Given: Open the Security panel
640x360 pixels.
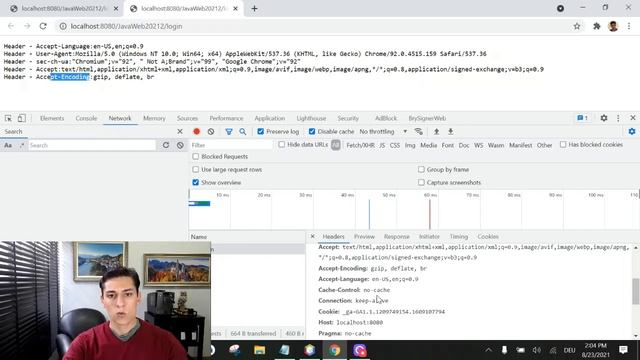Looking at the screenshot, I should click(348, 118).
